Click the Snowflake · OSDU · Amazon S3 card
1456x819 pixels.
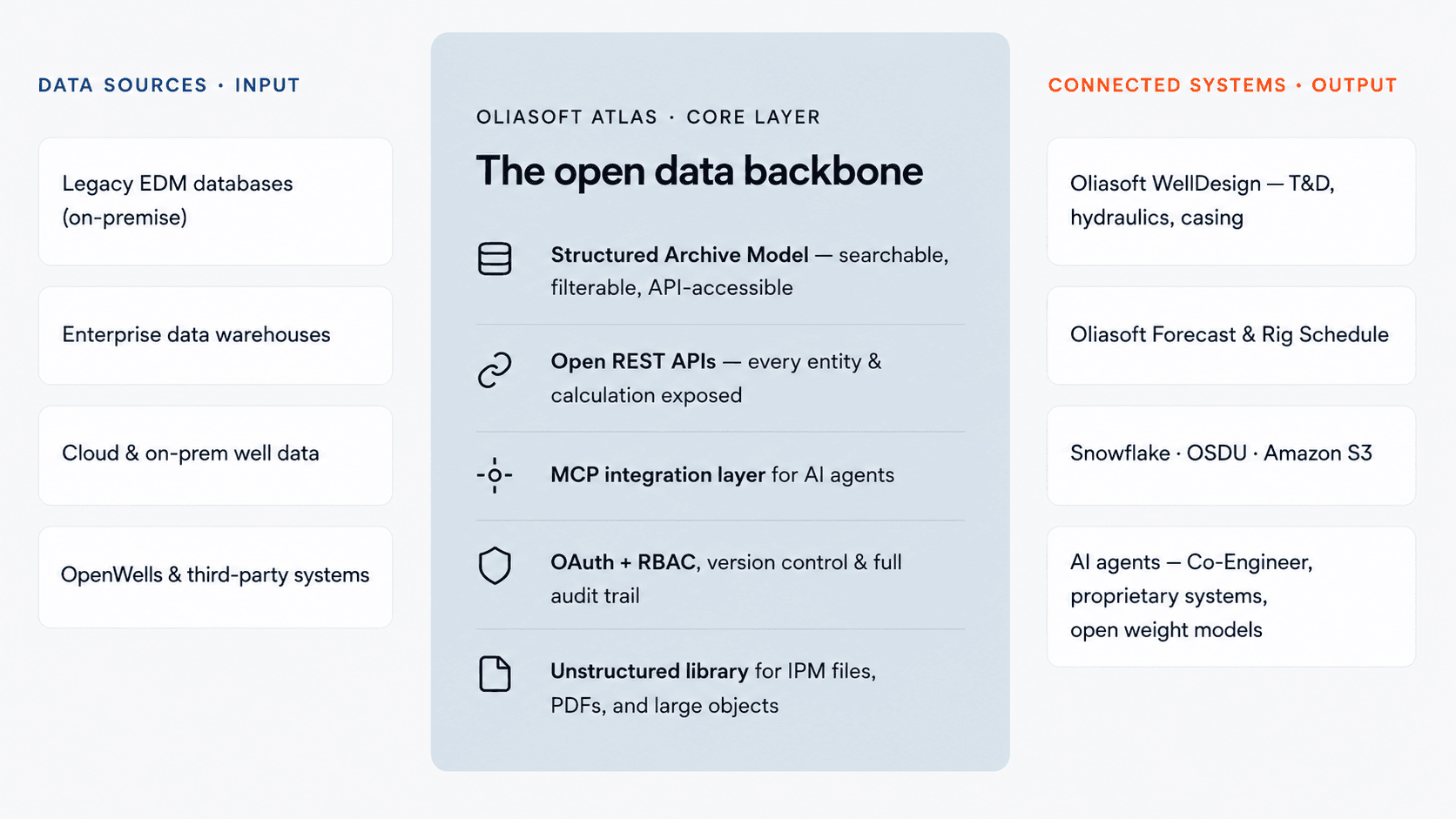pyautogui.click(x=1230, y=454)
